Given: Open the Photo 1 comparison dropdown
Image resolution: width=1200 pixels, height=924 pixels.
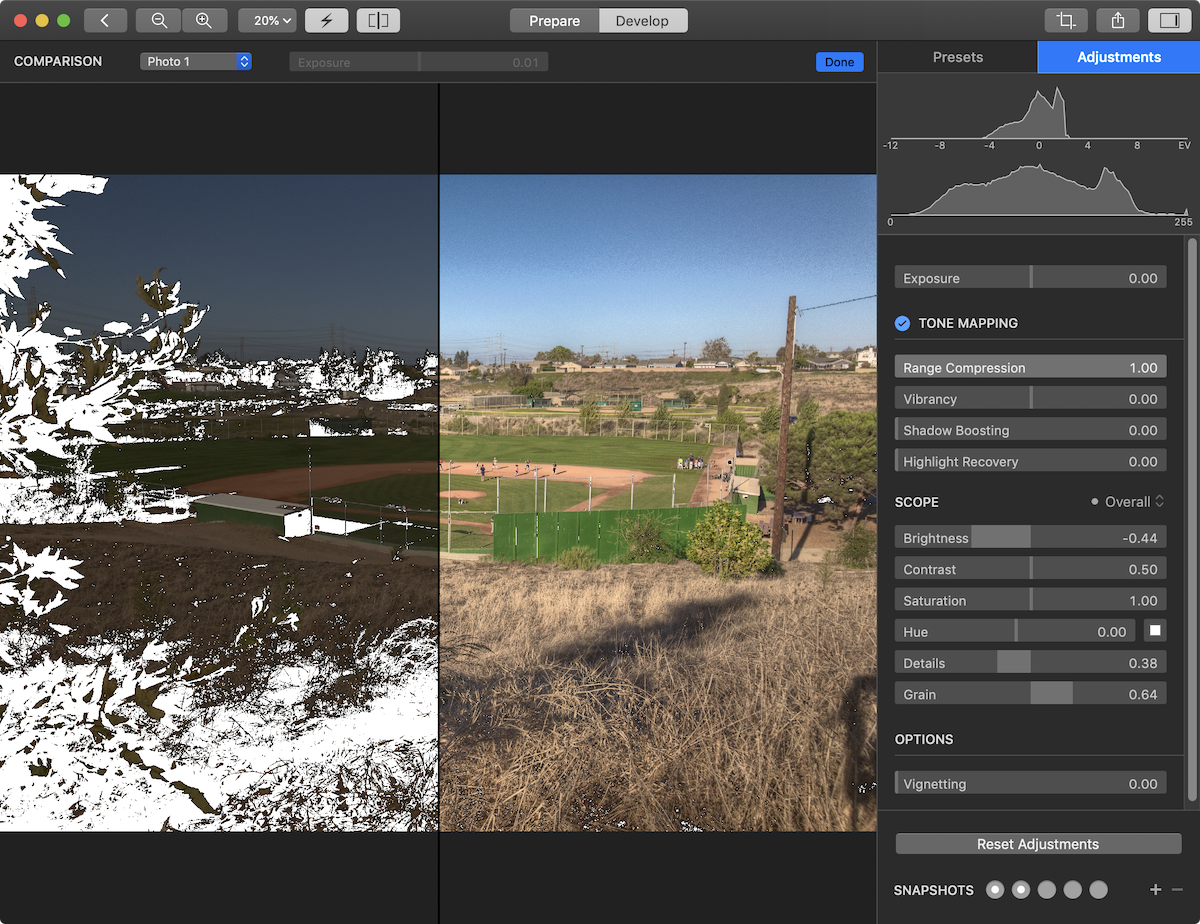Looking at the screenshot, I should (x=196, y=62).
